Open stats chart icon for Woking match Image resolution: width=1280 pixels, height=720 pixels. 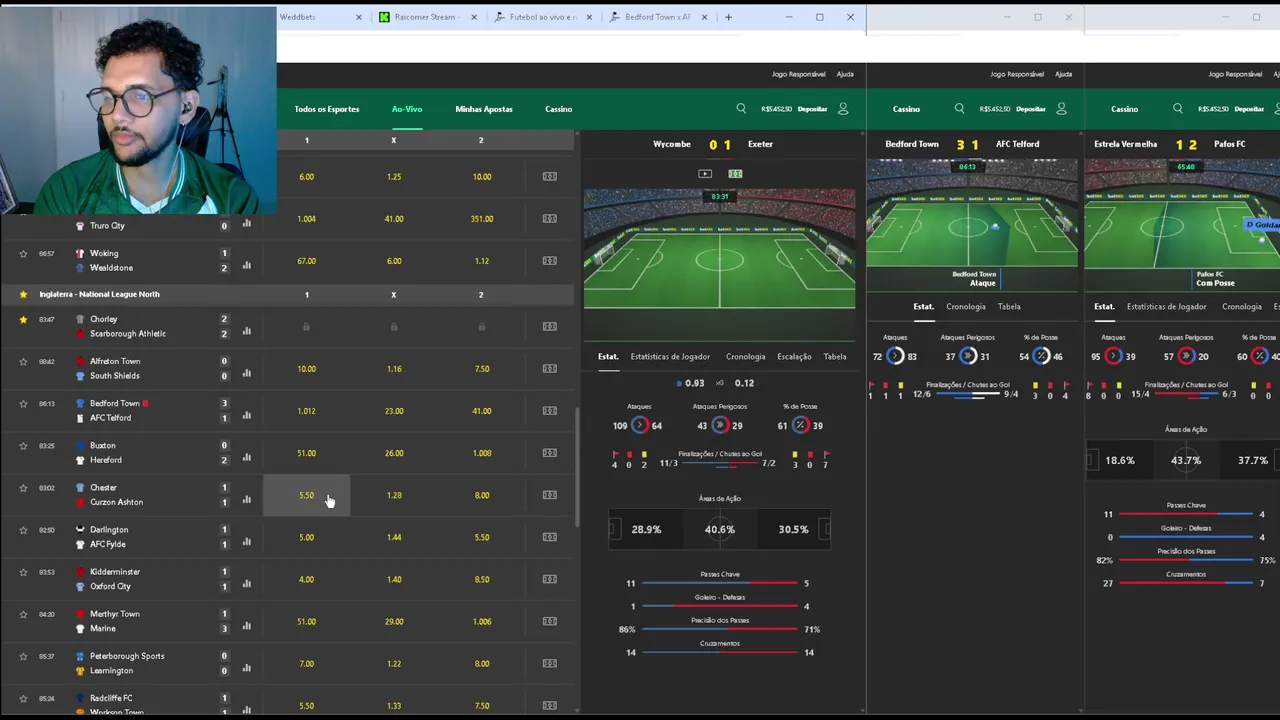(x=246, y=265)
